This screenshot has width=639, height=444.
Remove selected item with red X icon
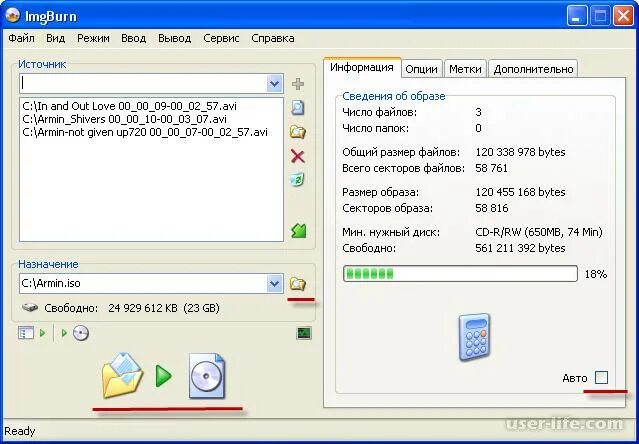[x=298, y=156]
